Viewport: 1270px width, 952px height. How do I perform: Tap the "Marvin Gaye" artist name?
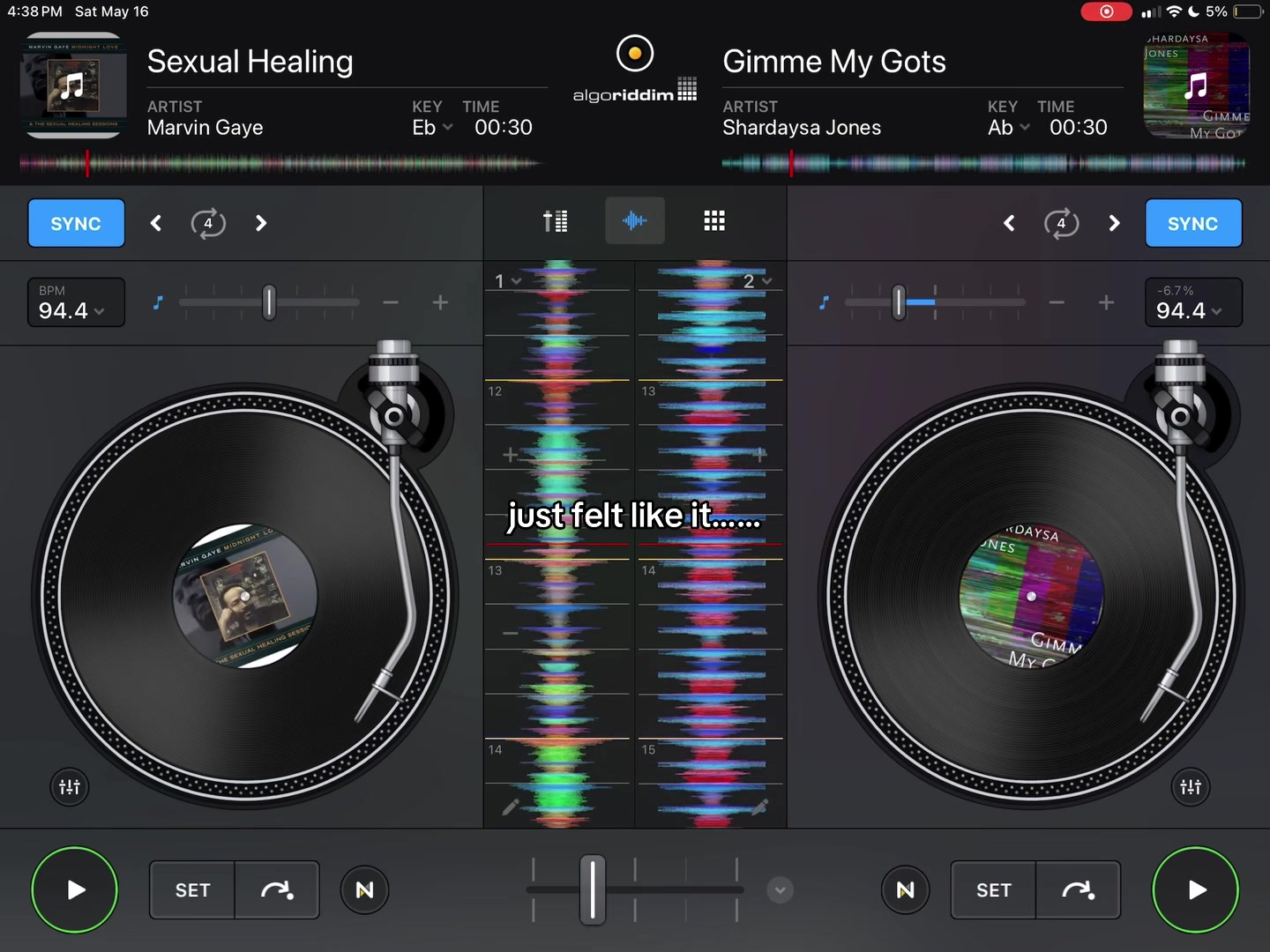click(205, 128)
